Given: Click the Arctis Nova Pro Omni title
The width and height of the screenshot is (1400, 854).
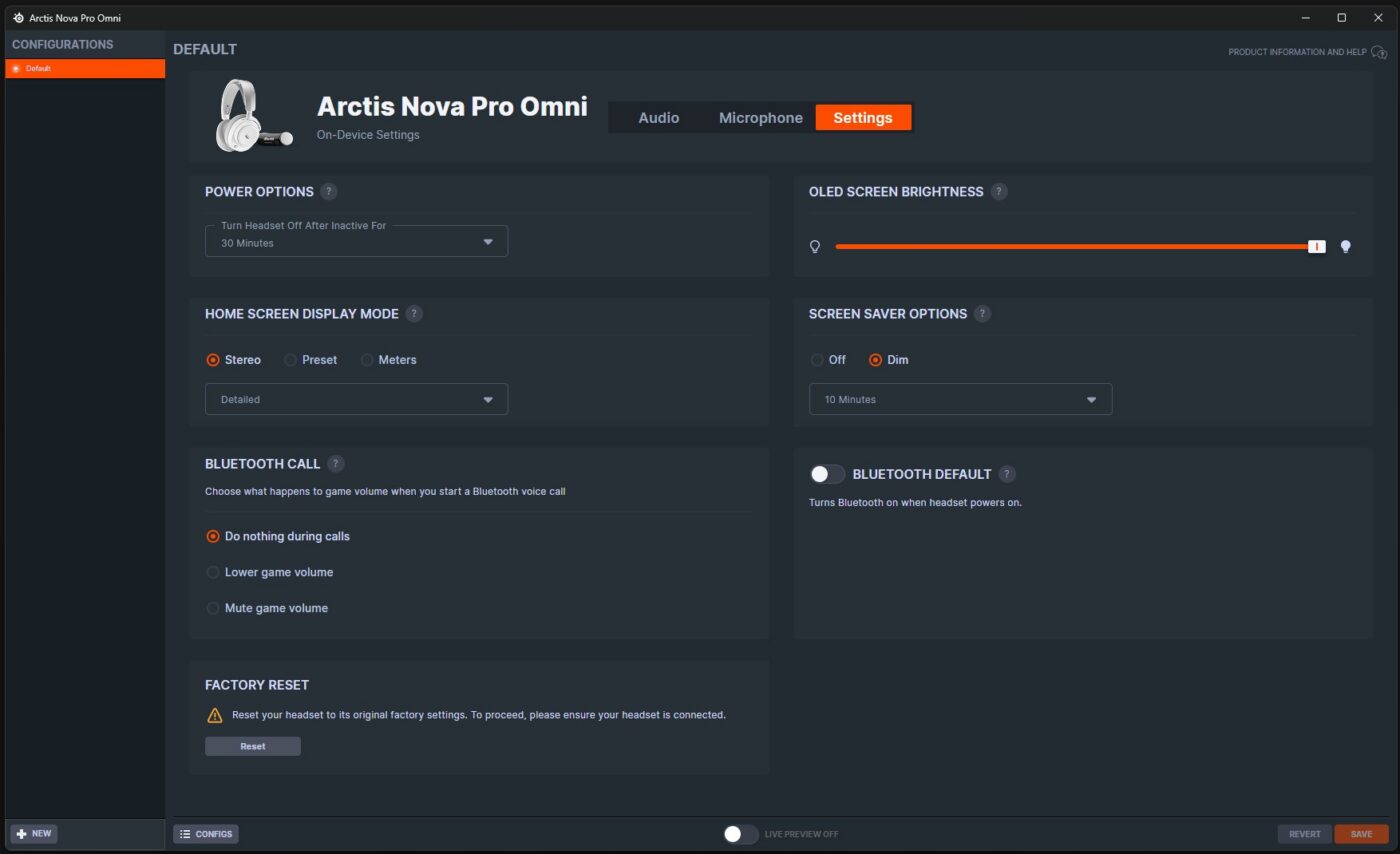Looking at the screenshot, I should [452, 106].
